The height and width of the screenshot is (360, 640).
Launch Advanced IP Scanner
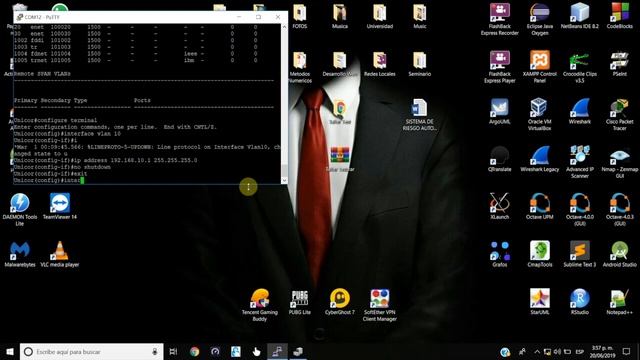tap(580, 162)
